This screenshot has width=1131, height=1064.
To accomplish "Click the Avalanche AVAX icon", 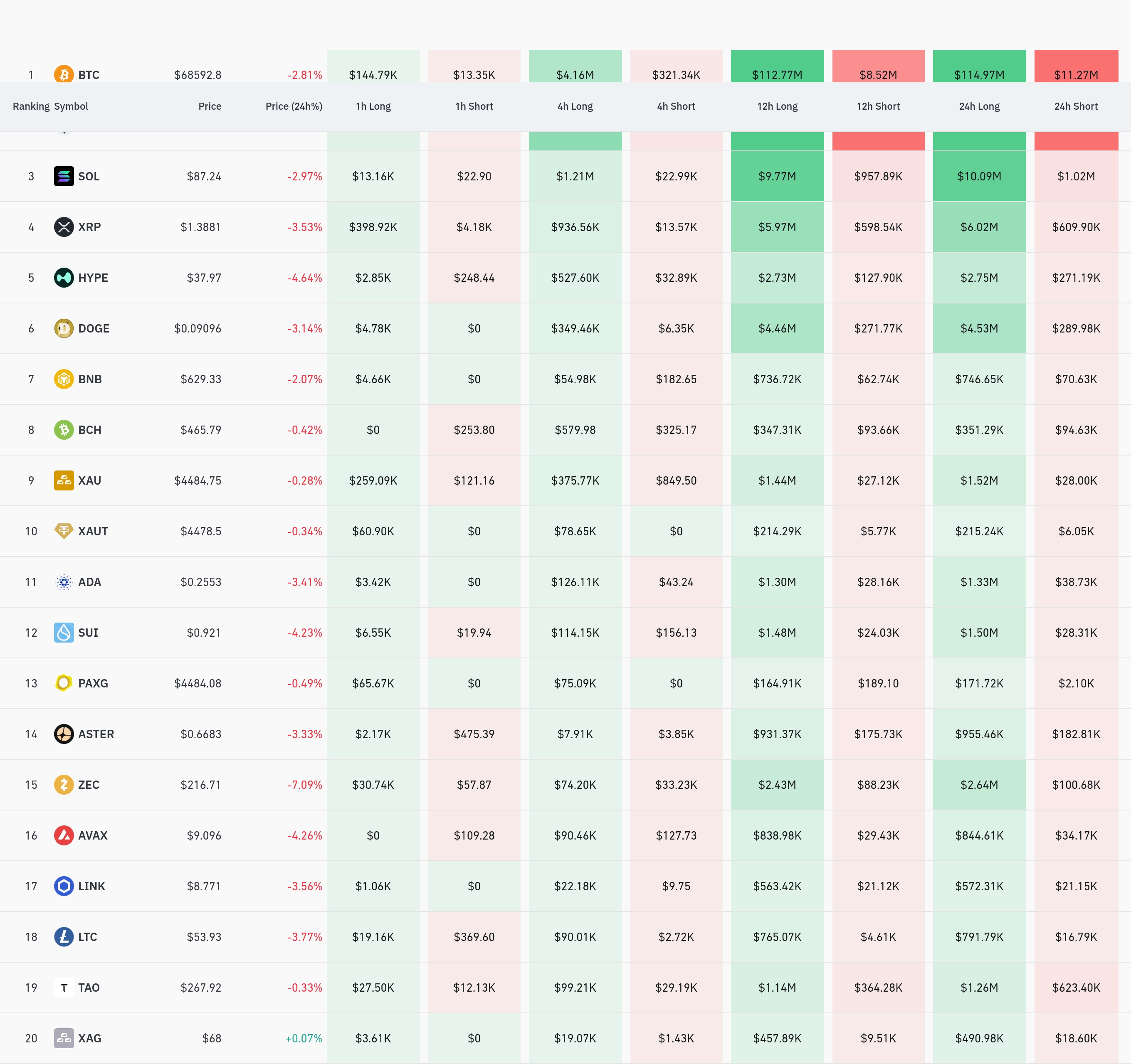I will pyautogui.click(x=64, y=835).
